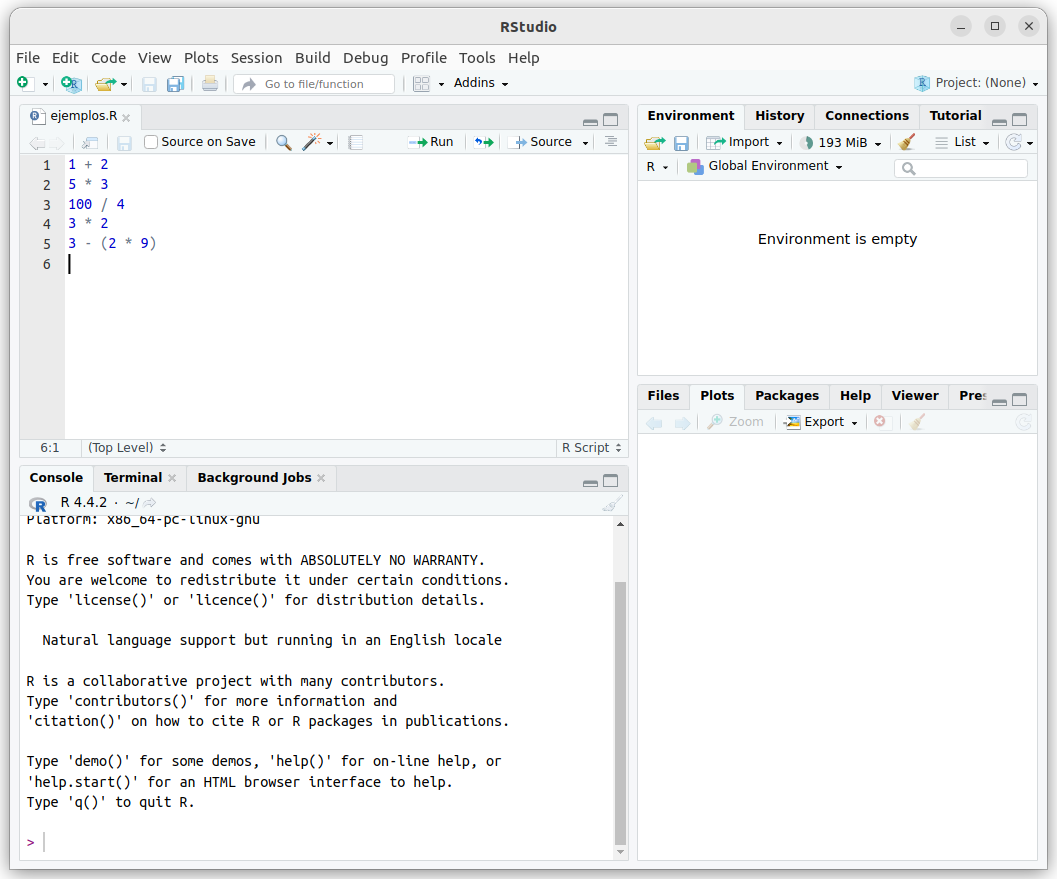Open the Debug menu
The image size is (1057, 879).
pyautogui.click(x=365, y=58)
